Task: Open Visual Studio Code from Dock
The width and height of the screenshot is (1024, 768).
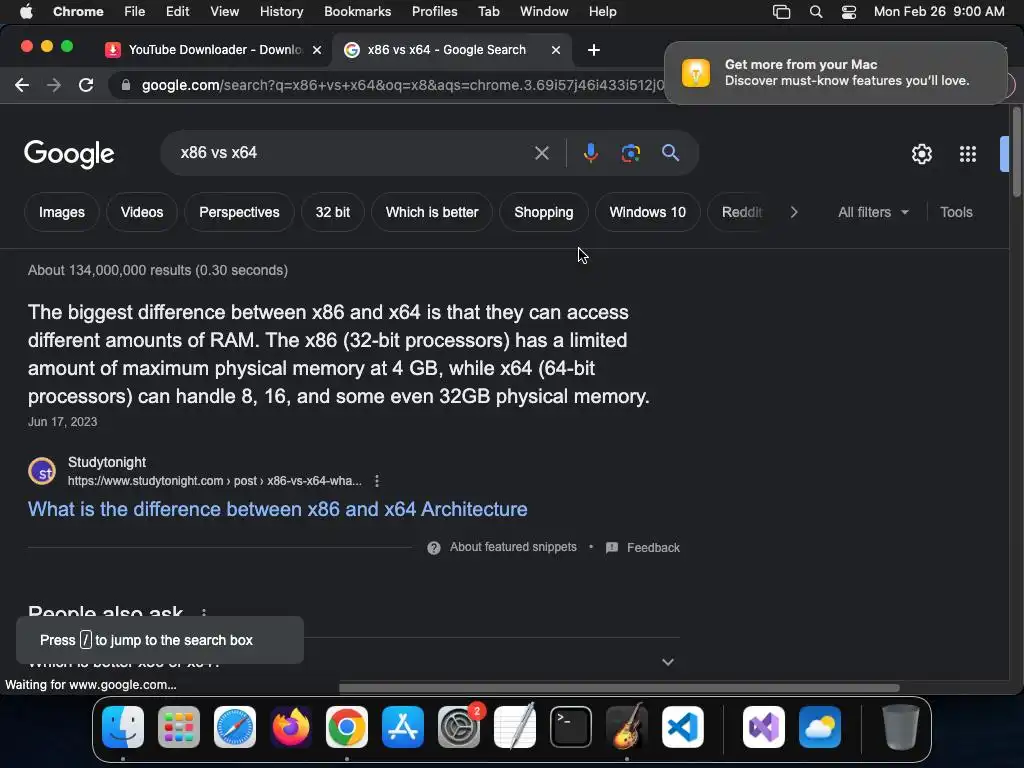Action: click(682, 726)
